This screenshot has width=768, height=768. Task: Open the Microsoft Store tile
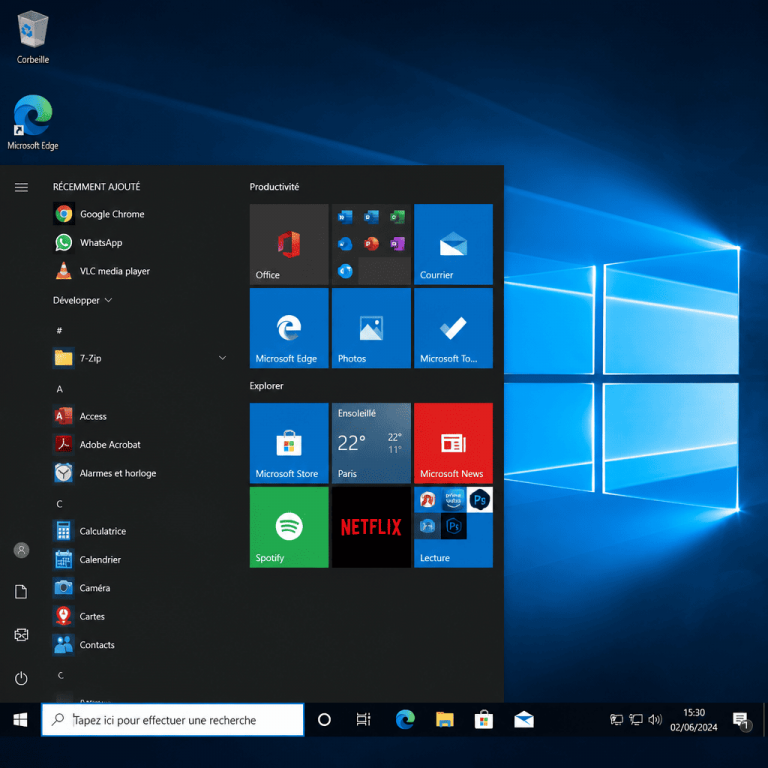pos(289,443)
